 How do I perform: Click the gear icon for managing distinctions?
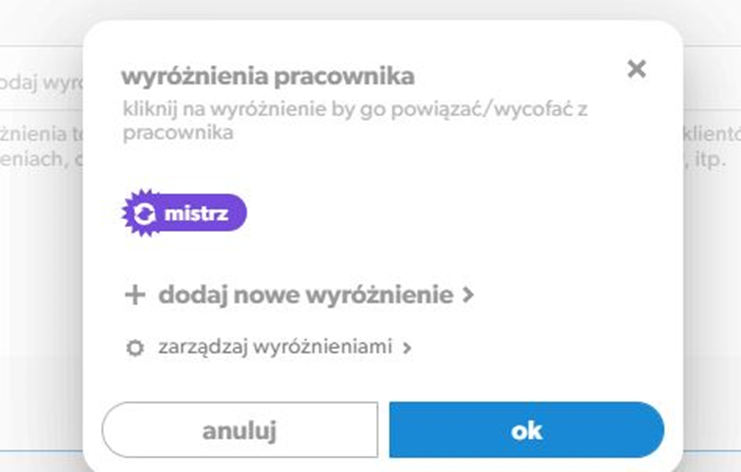coord(135,348)
